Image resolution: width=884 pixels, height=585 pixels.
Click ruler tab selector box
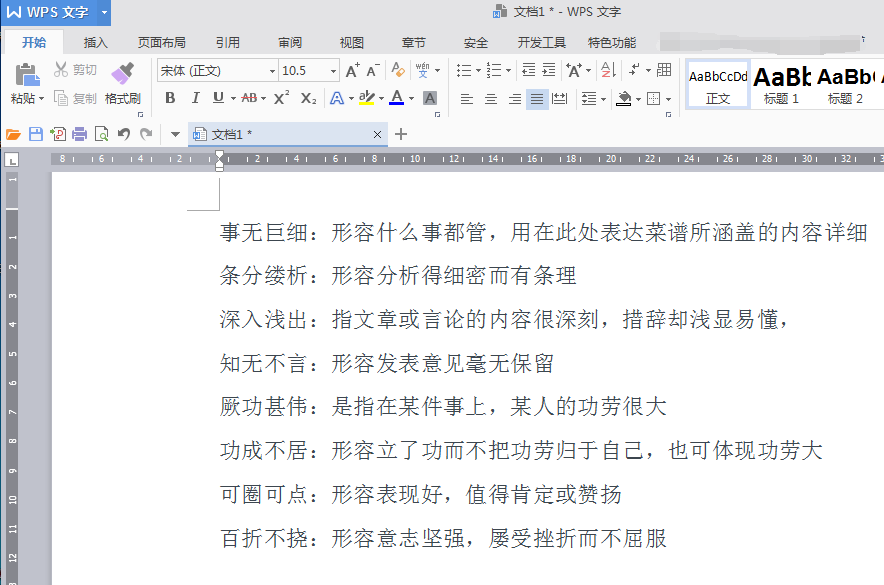[11, 160]
